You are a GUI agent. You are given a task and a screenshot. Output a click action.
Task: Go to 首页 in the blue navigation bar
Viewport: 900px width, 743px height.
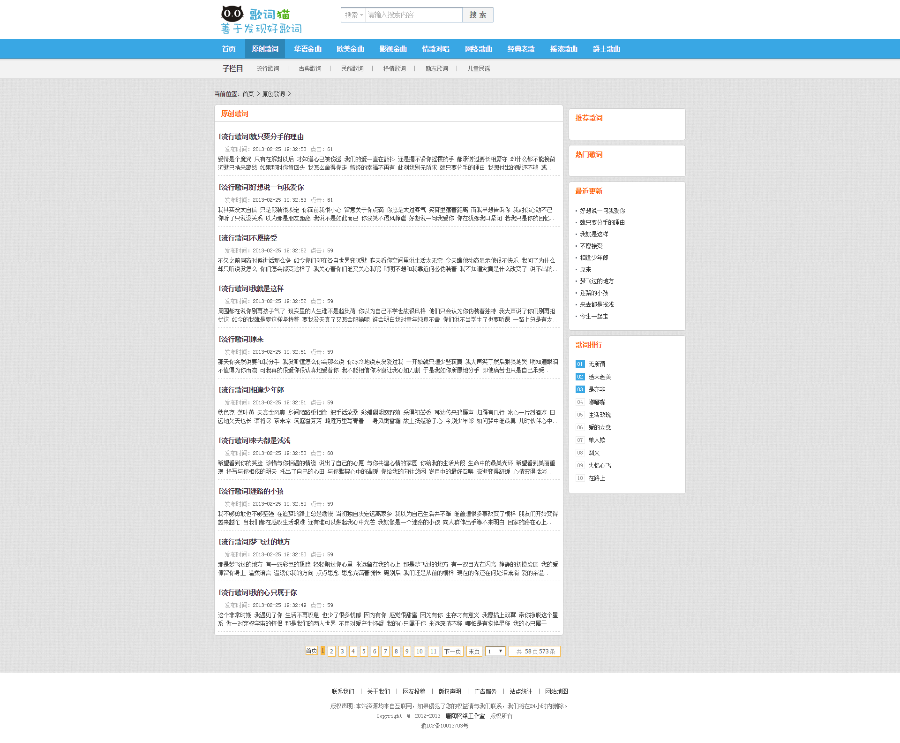(x=229, y=49)
